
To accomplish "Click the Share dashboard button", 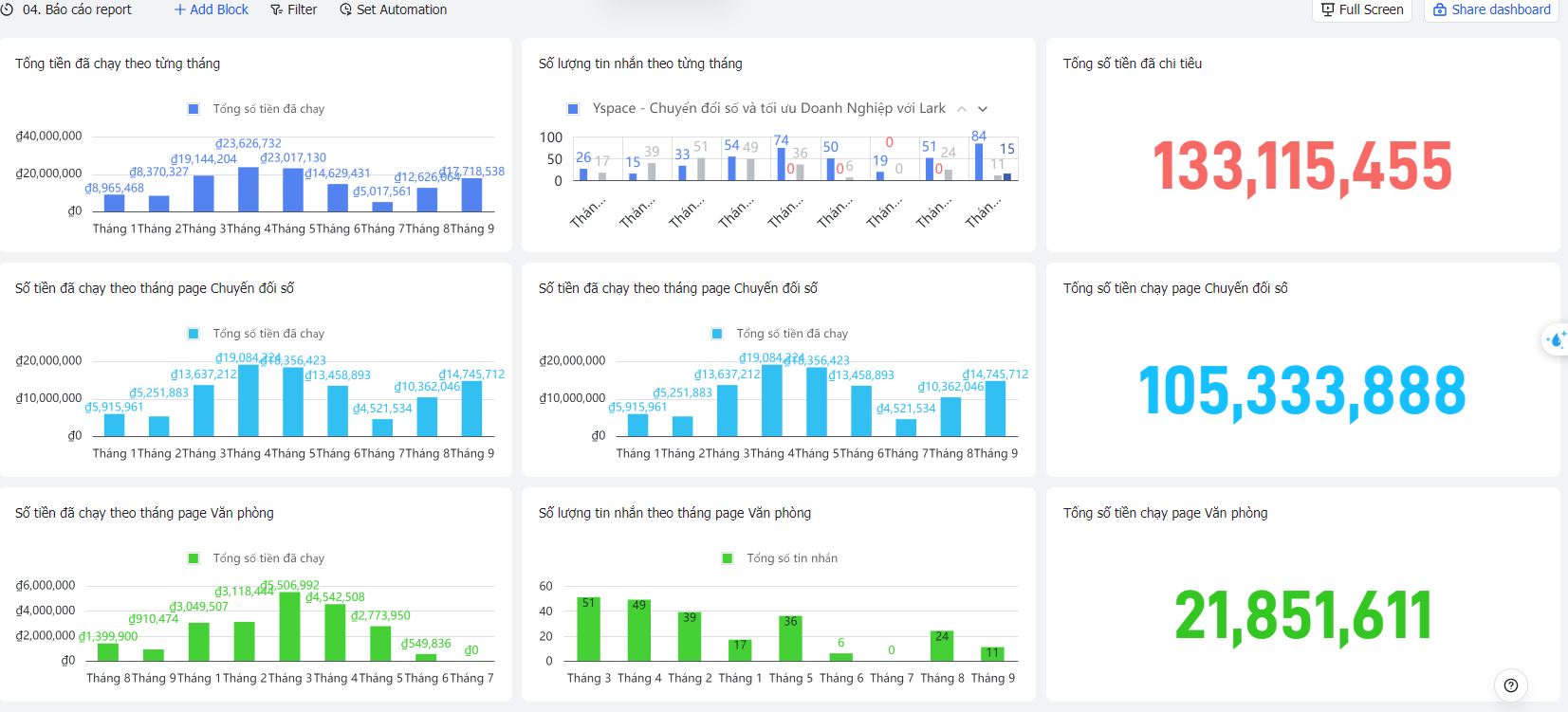I will (x=1492, y=9).
